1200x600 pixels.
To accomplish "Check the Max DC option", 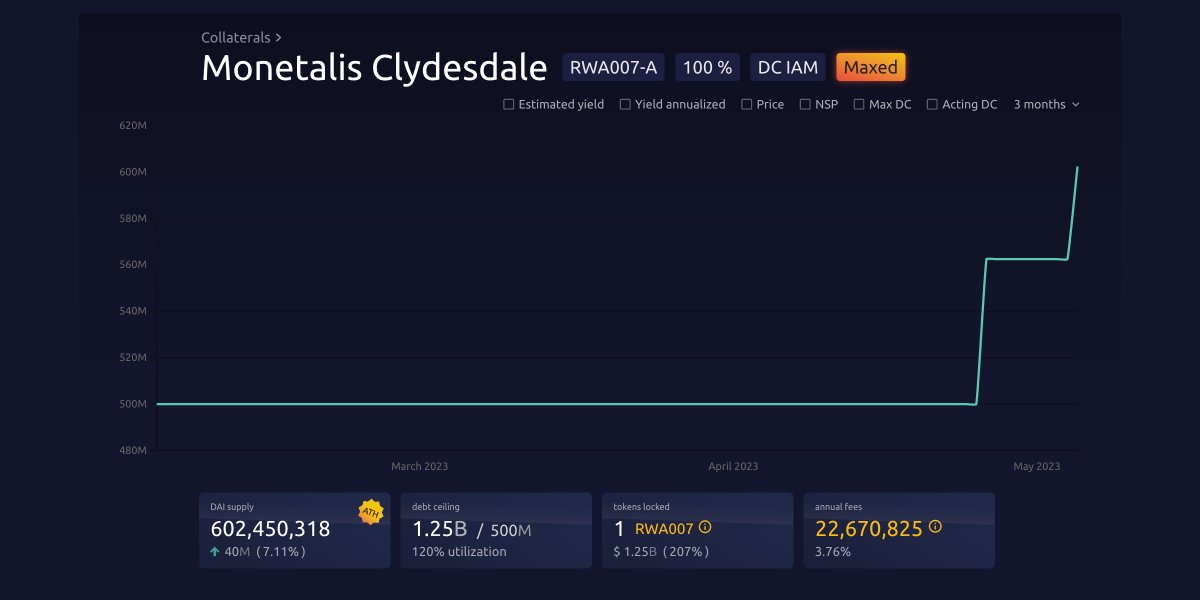I will click(x=859, y=104).
